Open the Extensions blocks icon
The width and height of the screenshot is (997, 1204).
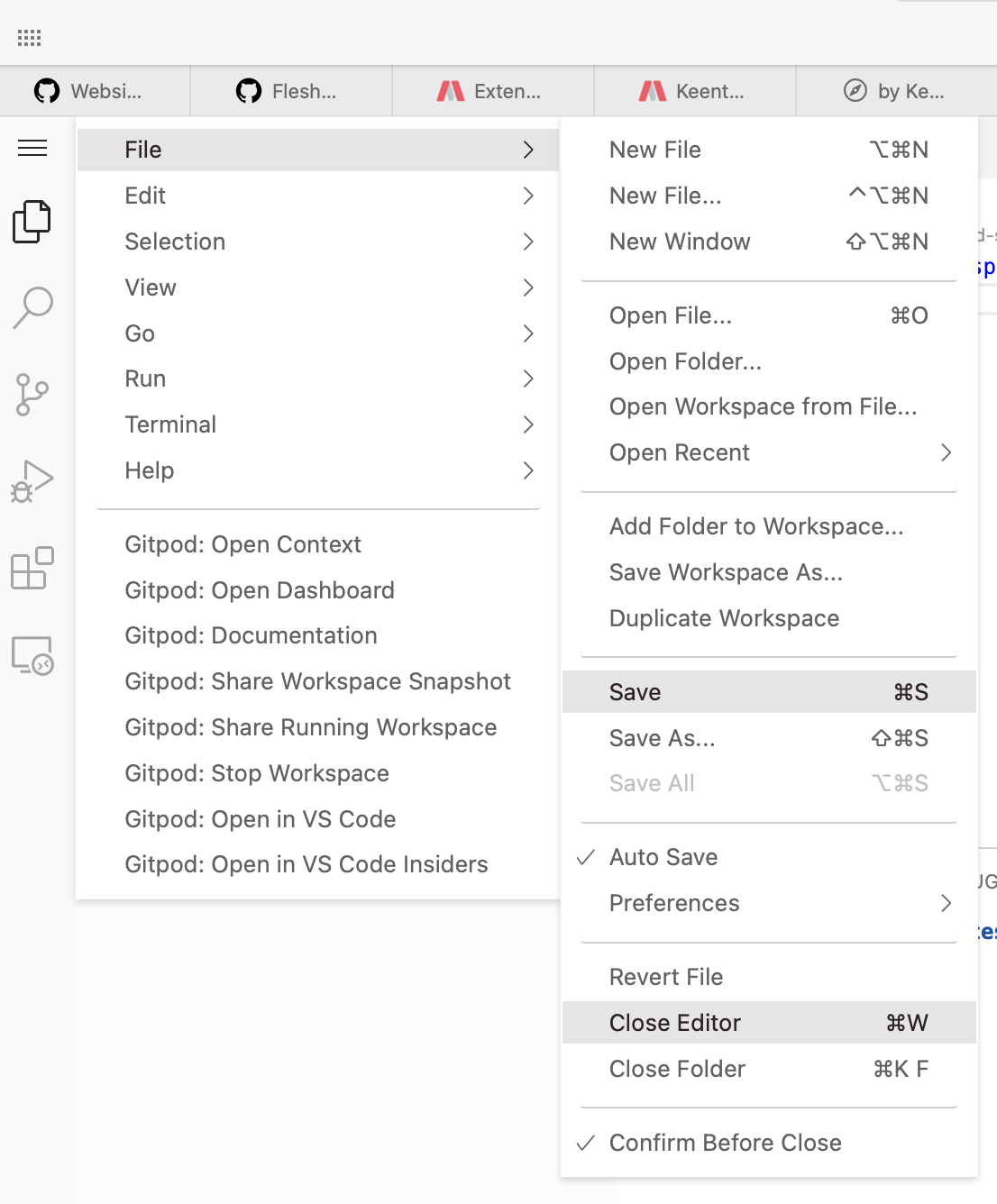32,569
